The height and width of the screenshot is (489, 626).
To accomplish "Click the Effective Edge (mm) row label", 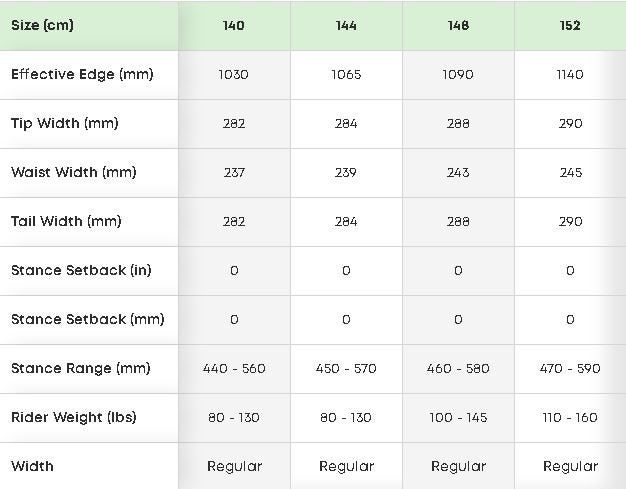I will [82, 74].
